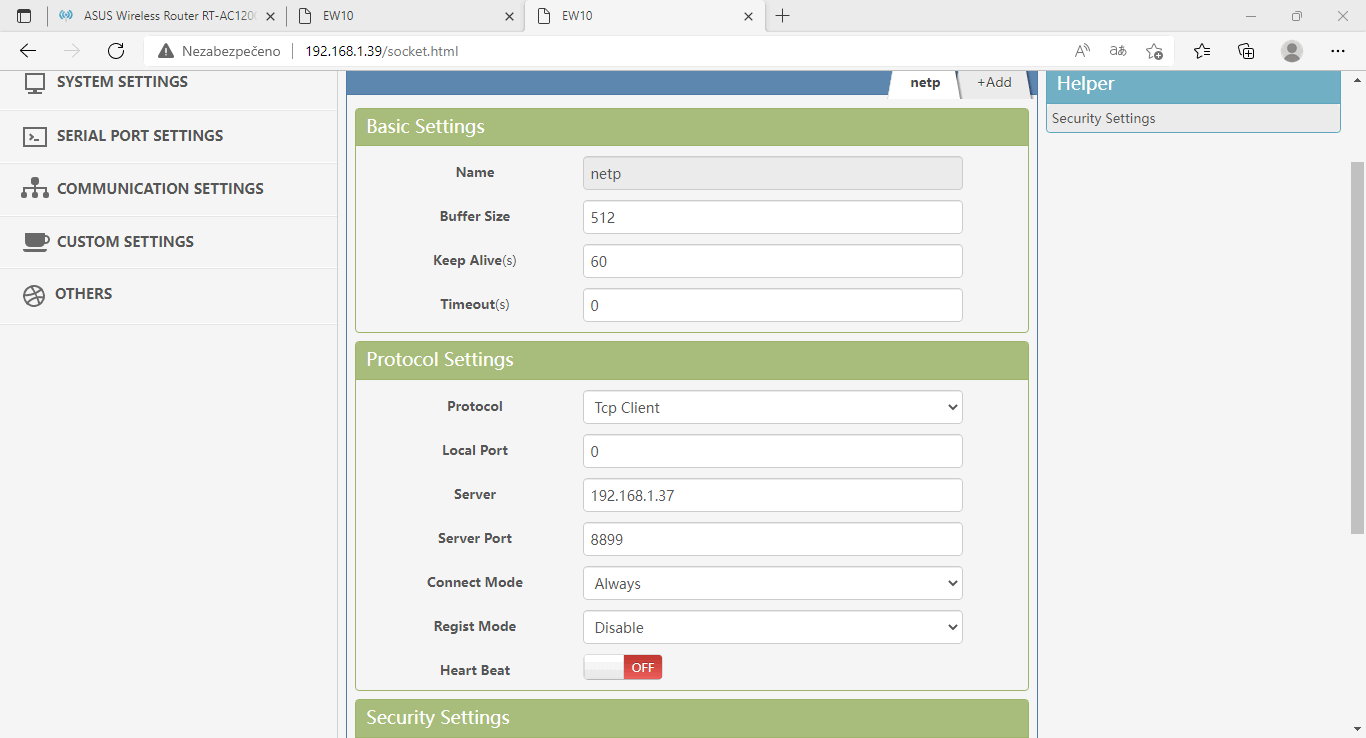This screenshot has width=1366, height=738.
Task: Click the browser profile avatar icon
Action: pyautogui.click(x=1292, y=51)
